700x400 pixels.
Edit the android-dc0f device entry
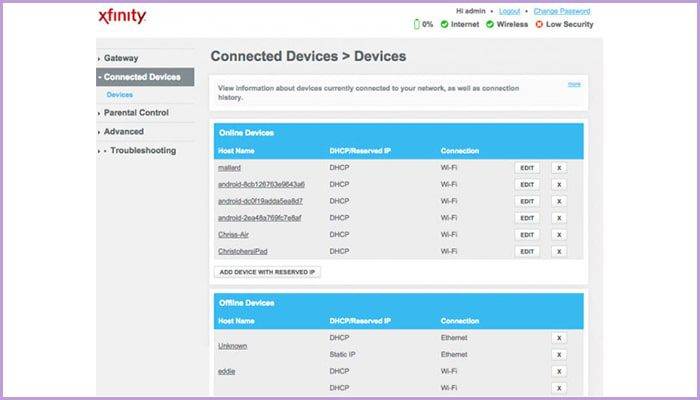click(x=527, y=201)
